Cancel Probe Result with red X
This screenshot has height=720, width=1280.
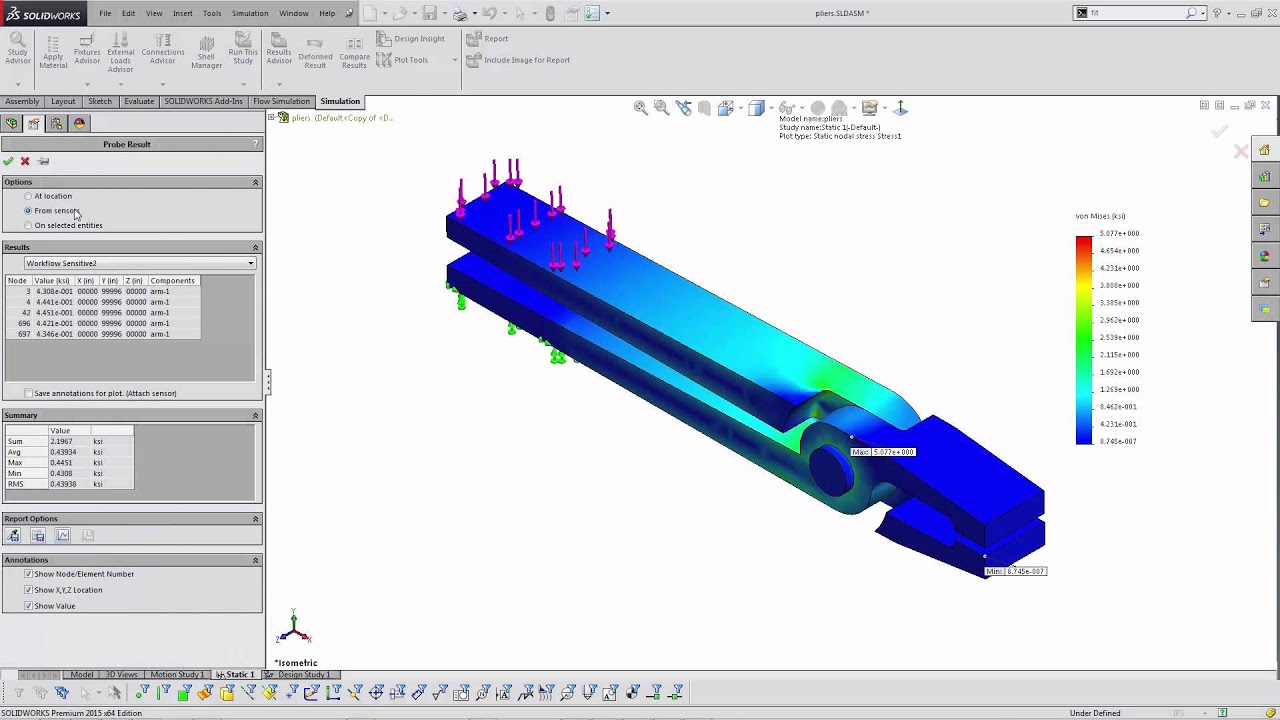pyautogui.click(x=25, y=161)
